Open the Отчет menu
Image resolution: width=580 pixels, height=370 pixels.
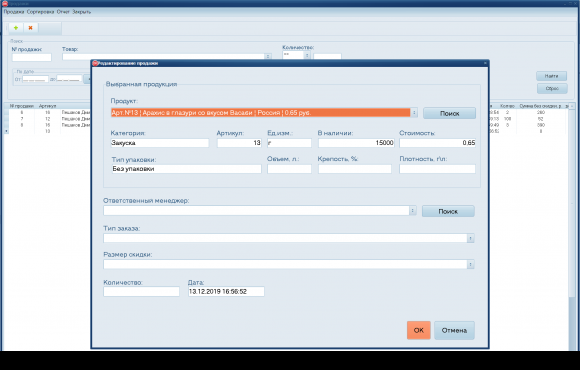pyautogui.click(x=63, y=12)
